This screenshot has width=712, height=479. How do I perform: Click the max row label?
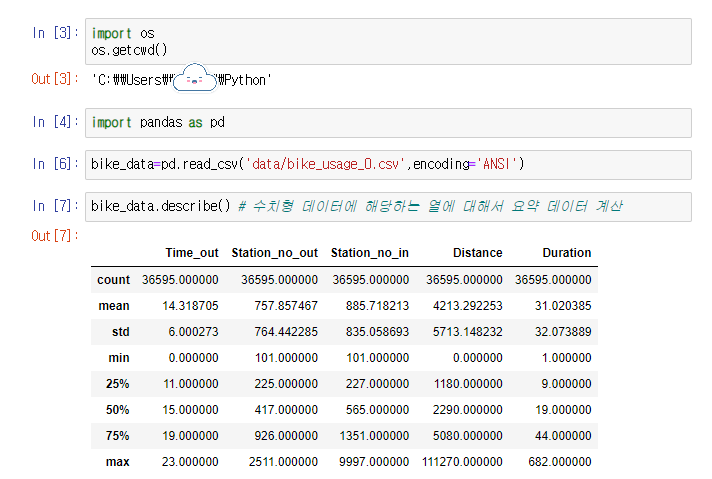point(118,462)
